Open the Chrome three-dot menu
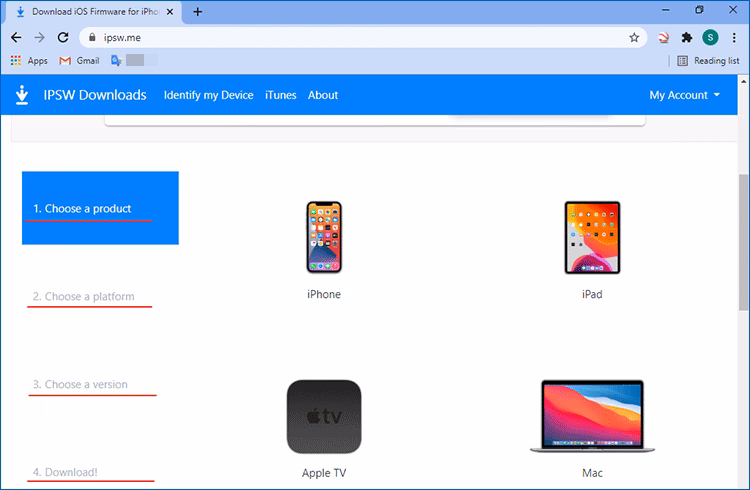Viewport: 750px width, 490px height. tap(734, 37)
